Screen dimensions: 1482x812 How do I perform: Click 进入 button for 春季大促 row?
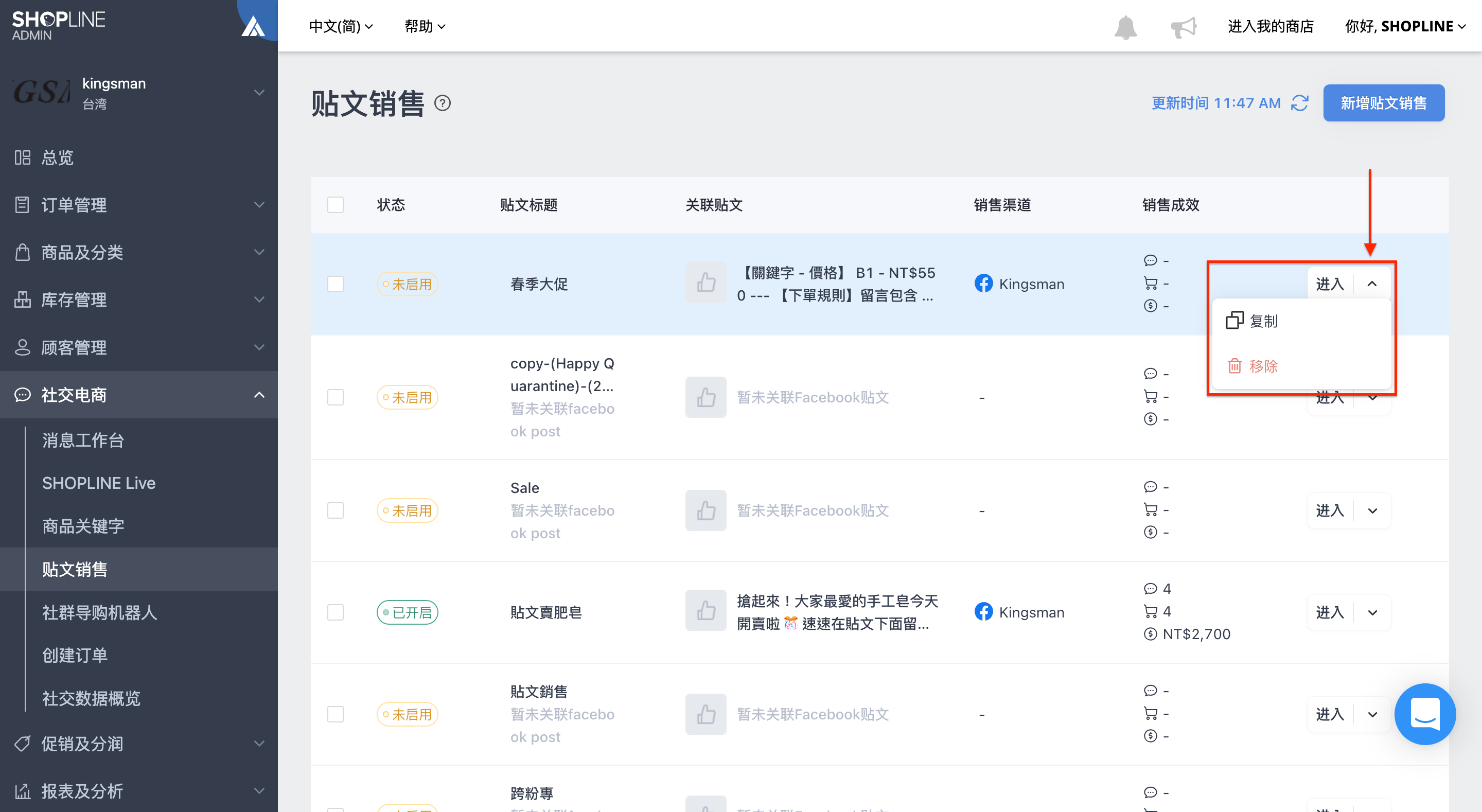click(x=1330, y=284)
